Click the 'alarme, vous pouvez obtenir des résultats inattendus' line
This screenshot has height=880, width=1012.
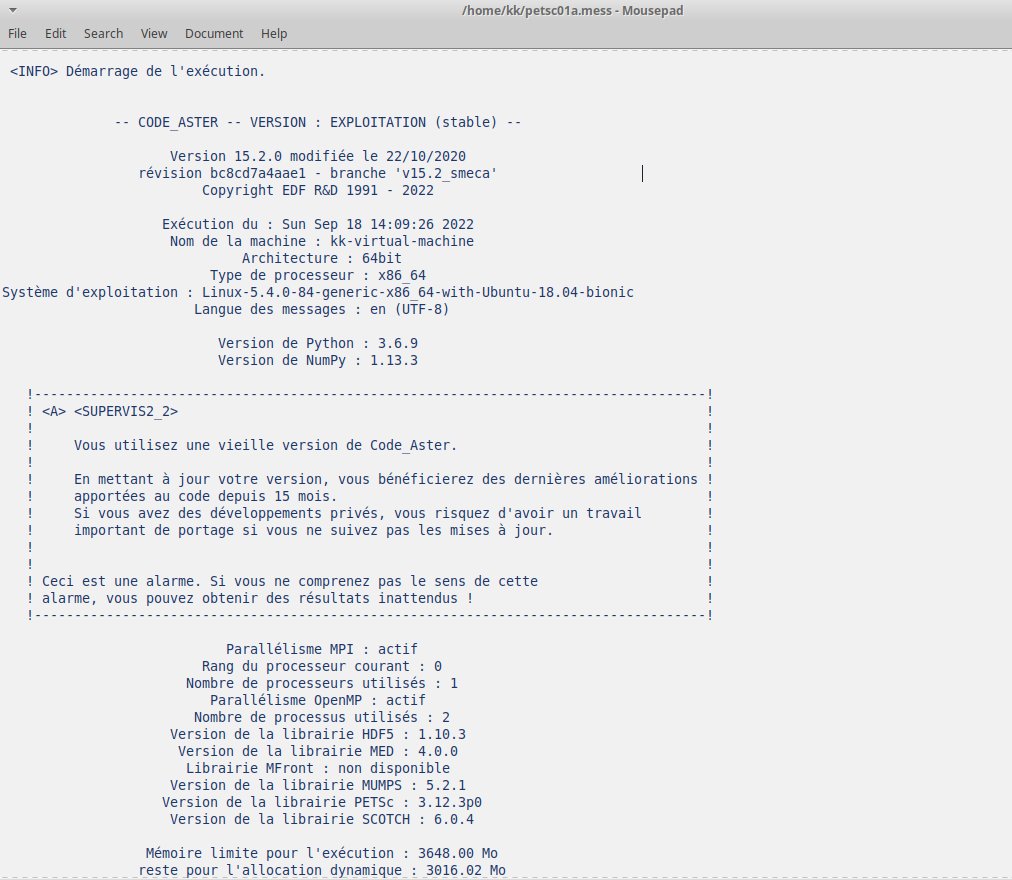[x=258, y=598]
